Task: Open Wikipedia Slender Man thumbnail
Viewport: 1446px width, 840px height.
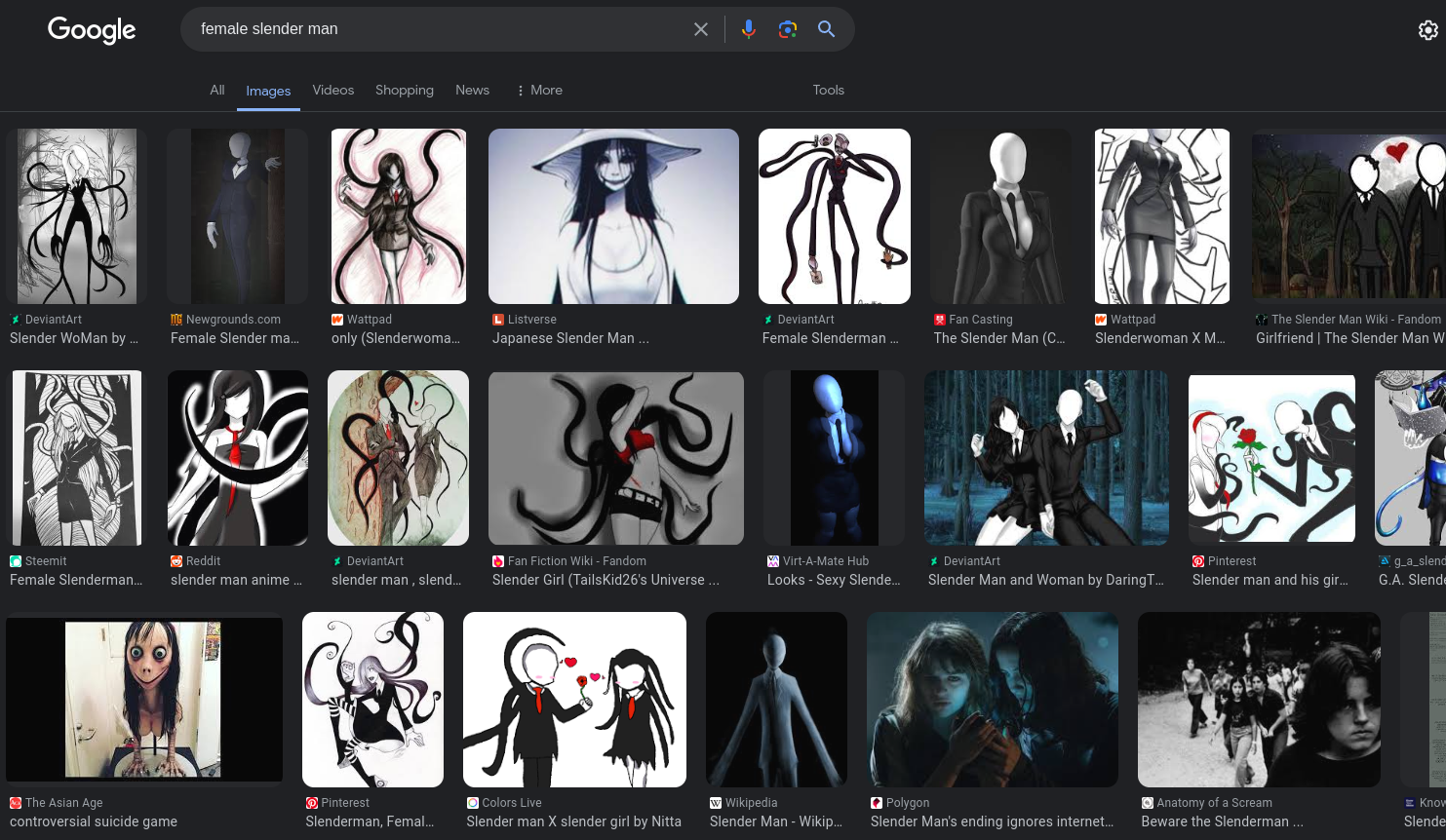Action: pyautogui.click(x=776, y=700)
